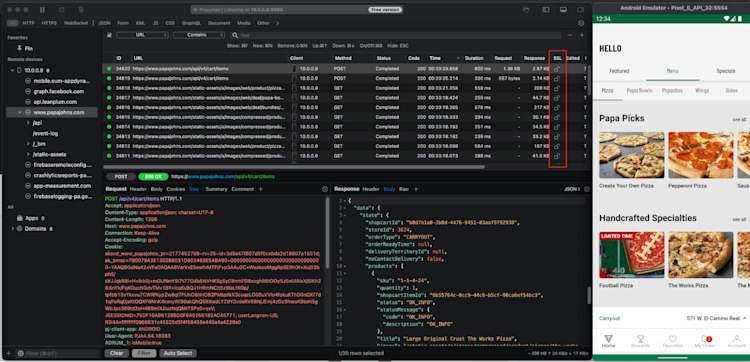Tap the Favorites heart icon in emulator
750x362 pixels.
click(x=673, y=339)
